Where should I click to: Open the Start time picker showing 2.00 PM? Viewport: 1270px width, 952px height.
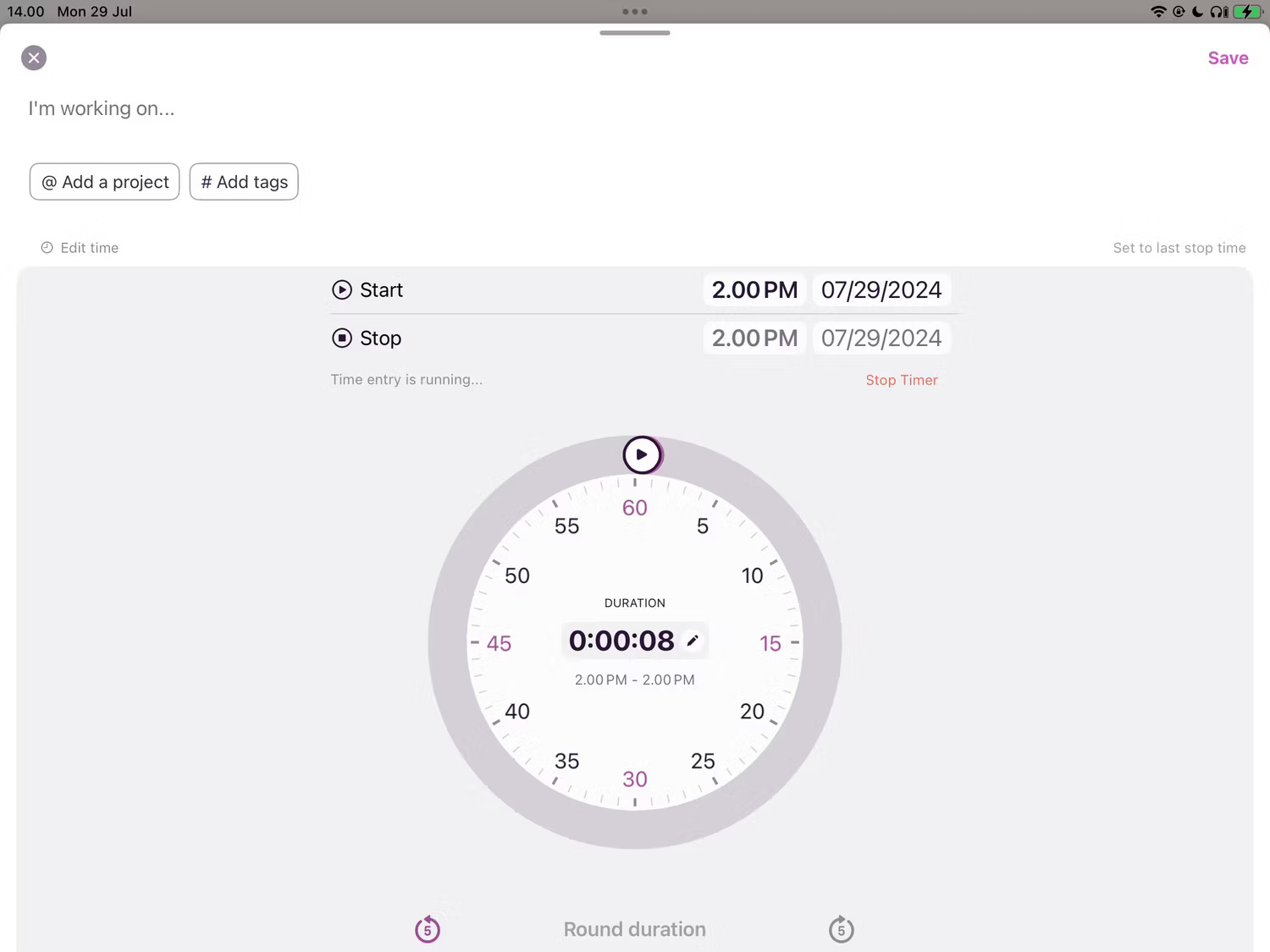(754, 289)
